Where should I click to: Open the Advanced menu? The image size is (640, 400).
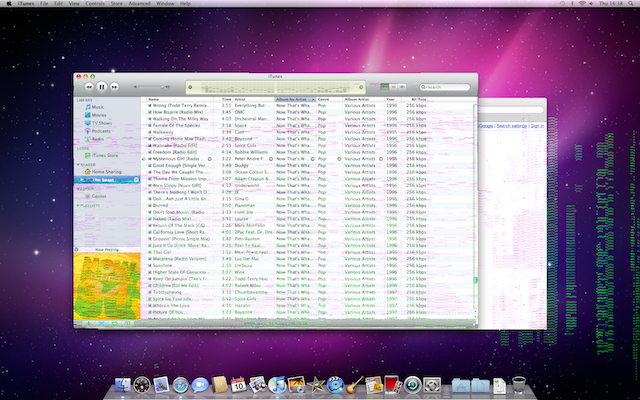[x=139, y=3]
